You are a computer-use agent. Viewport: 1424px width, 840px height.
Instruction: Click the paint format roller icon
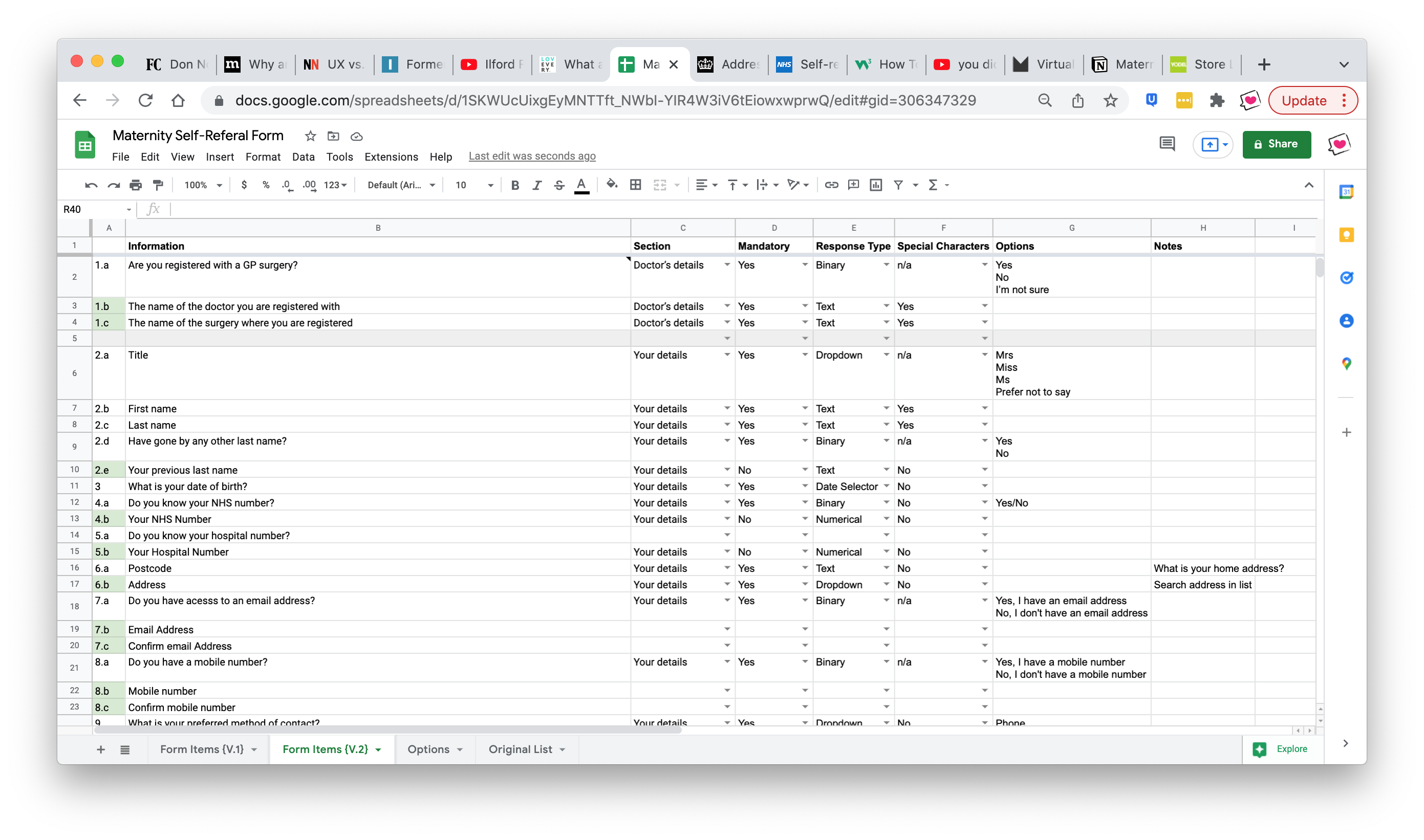[158, 185]
